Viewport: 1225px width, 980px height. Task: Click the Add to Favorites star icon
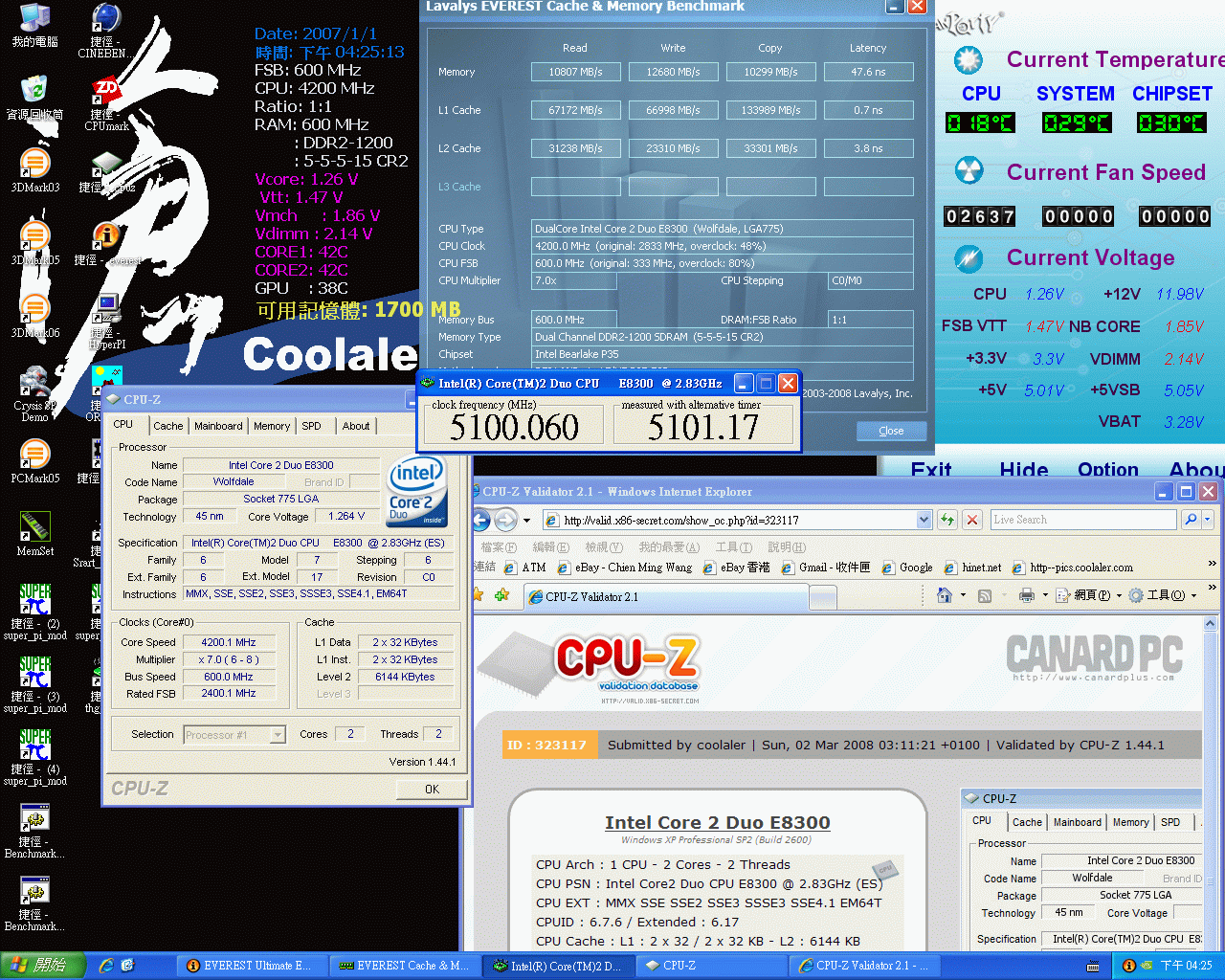coord(501,595)
